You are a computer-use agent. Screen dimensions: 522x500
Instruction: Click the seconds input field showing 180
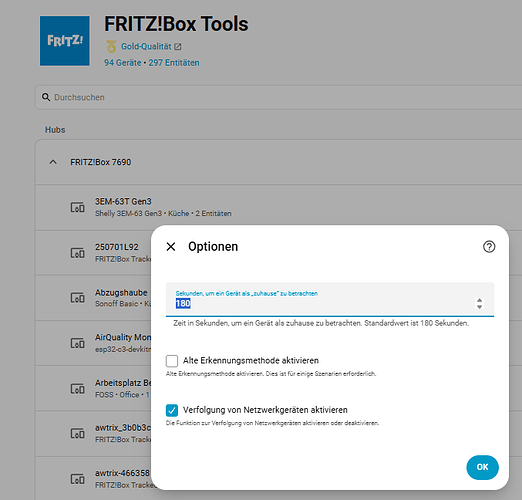[330, 299]
